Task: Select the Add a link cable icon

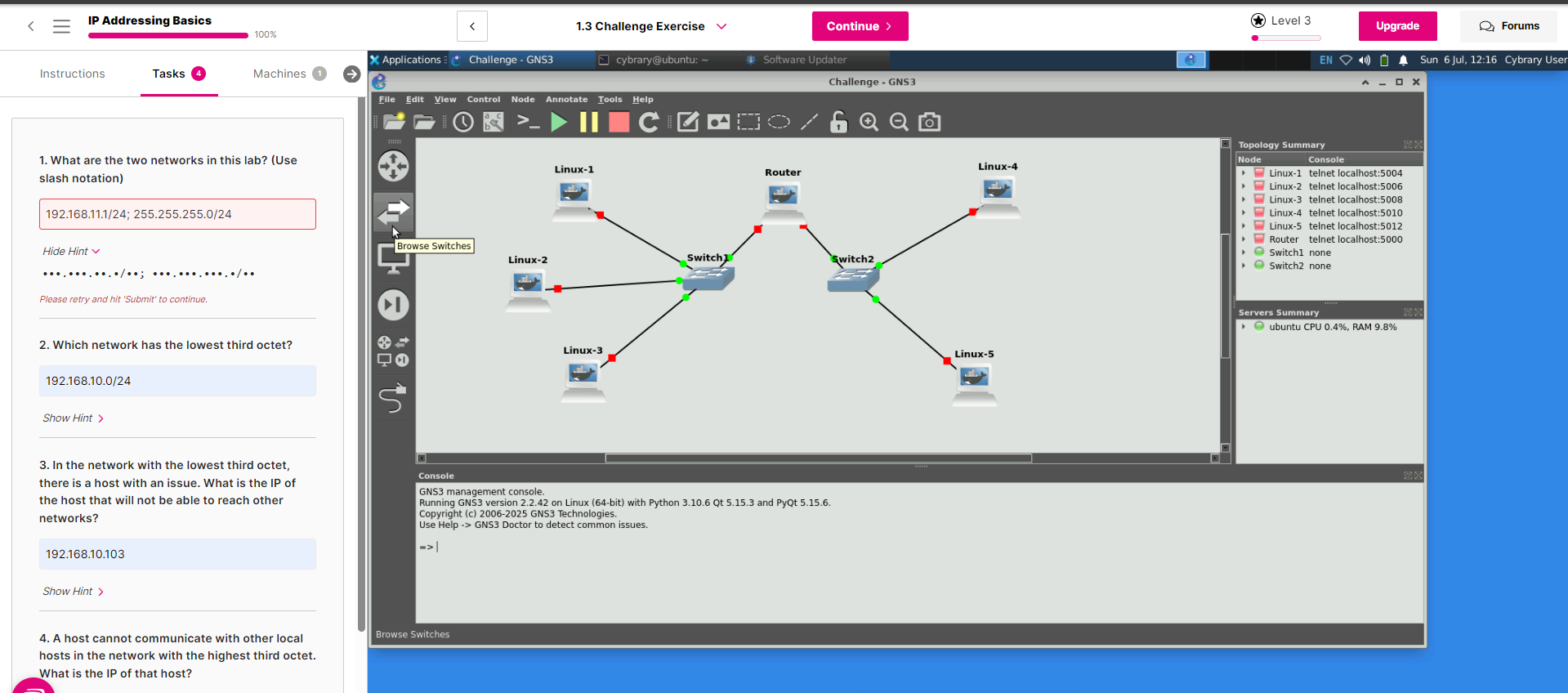Action: pos(393,399)
